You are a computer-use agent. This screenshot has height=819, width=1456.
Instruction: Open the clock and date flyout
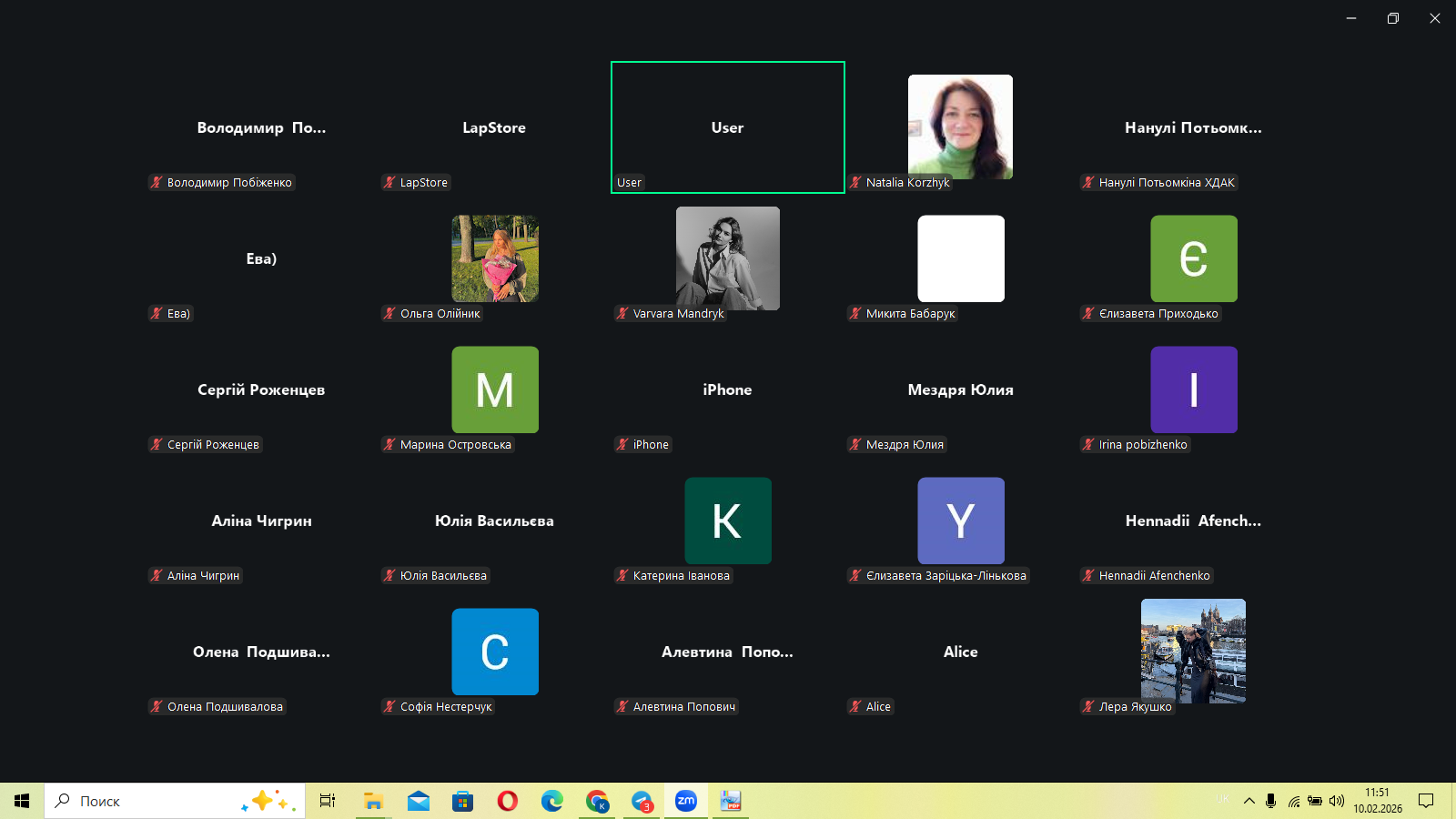pyautogui.click(x=1377, y=801)
